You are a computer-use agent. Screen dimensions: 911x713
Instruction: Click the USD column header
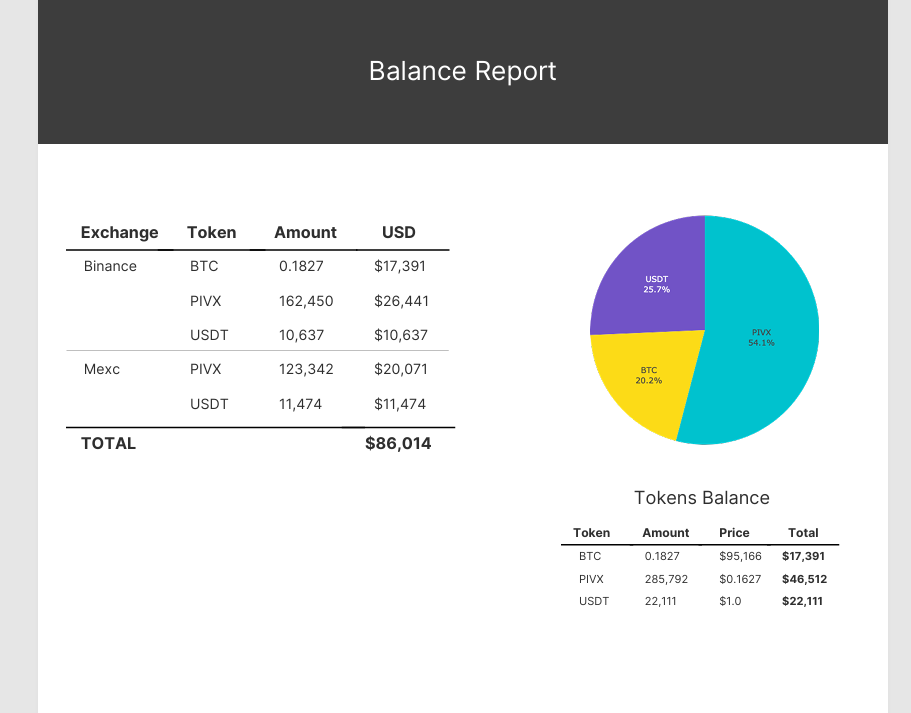pyautogui.click(x=398, y=232)
